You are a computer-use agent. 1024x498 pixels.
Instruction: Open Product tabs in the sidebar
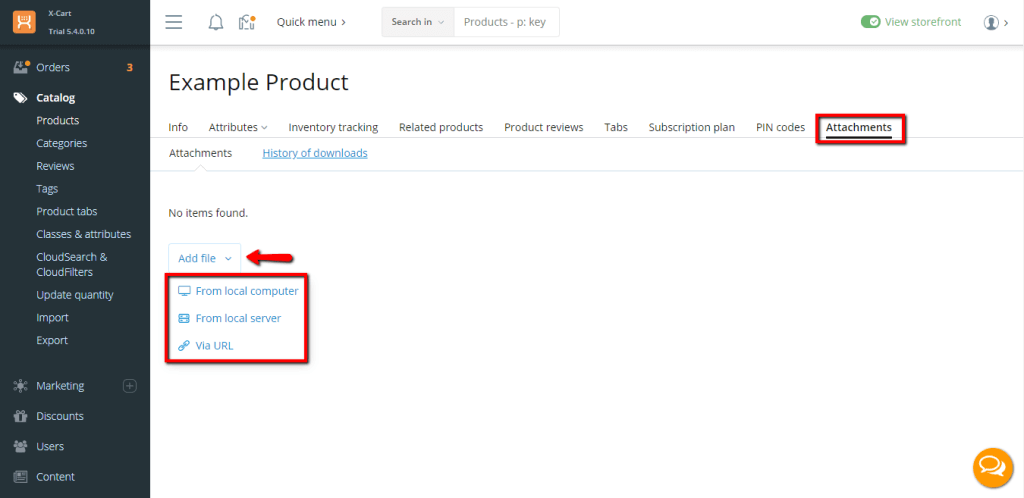pos(67,211)
